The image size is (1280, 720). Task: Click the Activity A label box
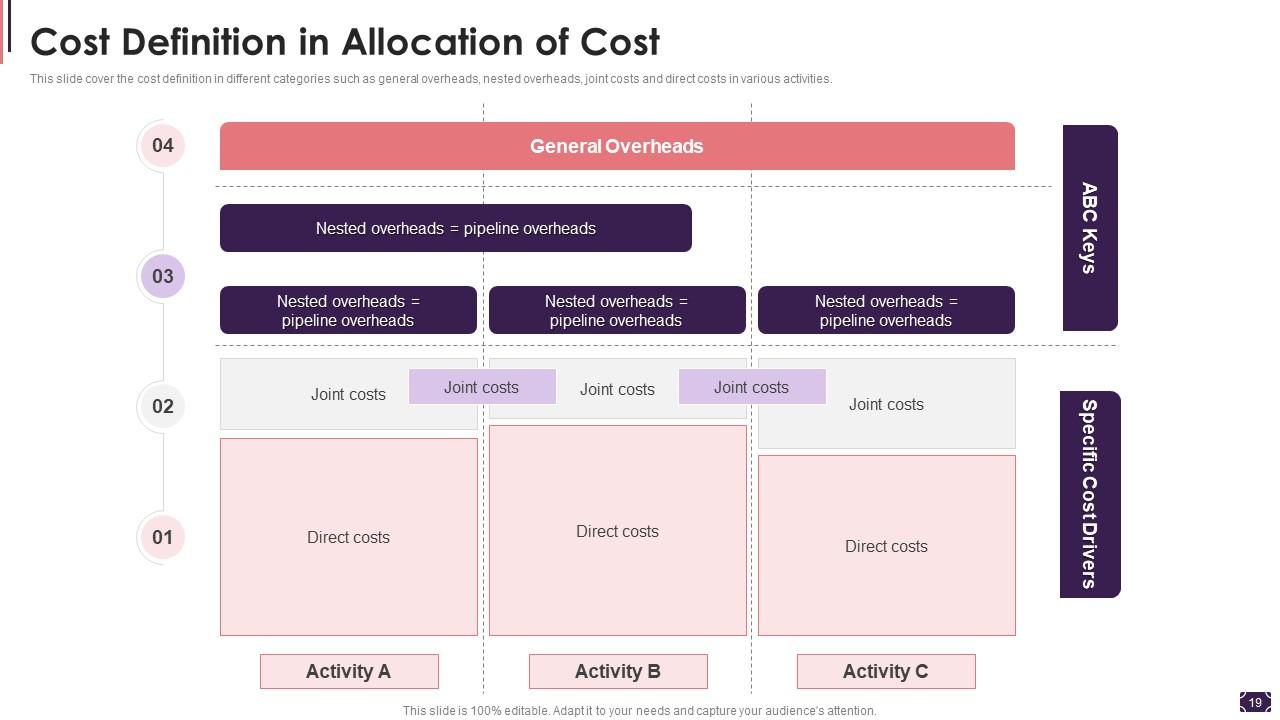coord(349,671)
